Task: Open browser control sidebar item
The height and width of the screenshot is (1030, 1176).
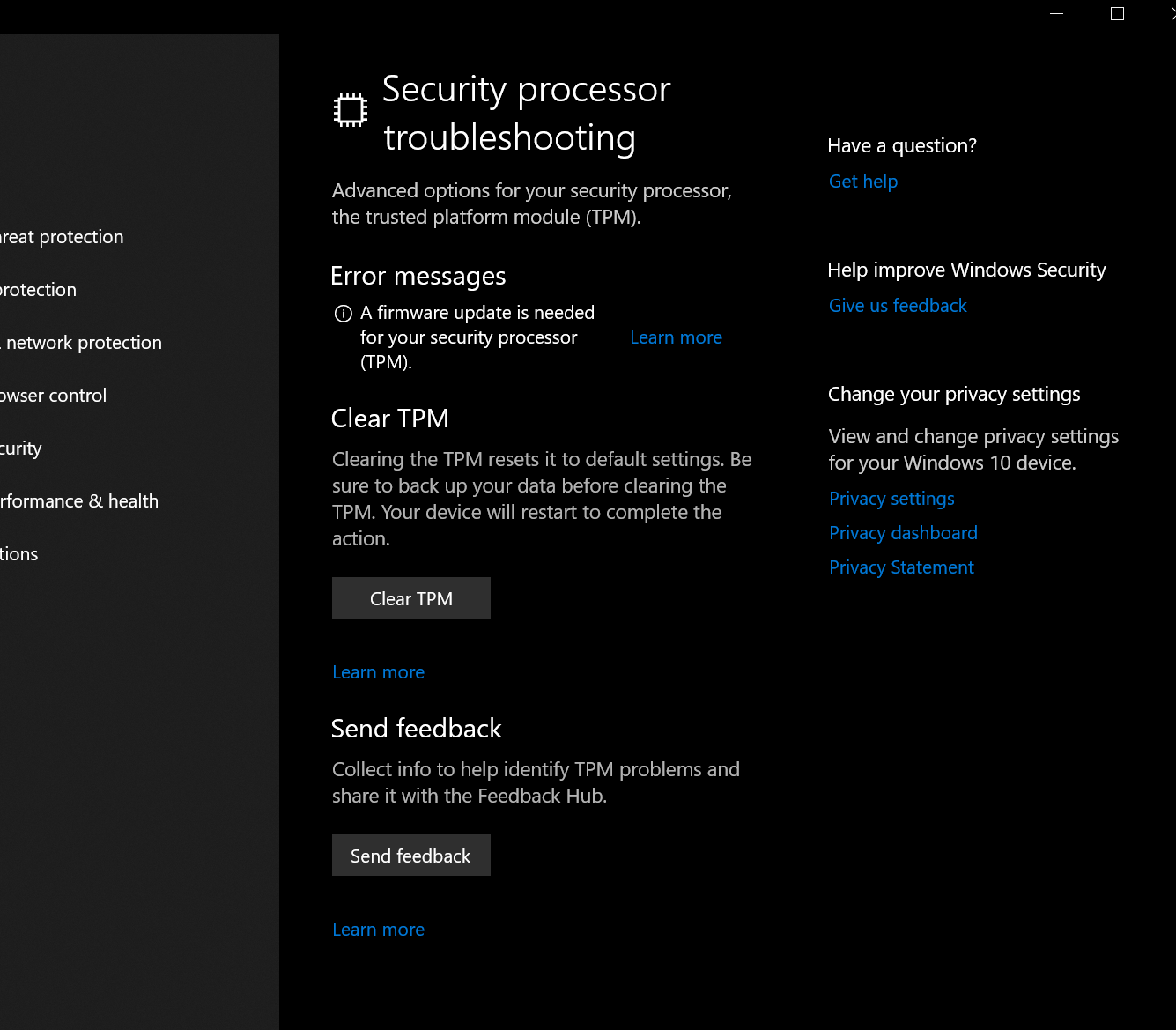Action: pyautogui.click(x=53, y=396)
